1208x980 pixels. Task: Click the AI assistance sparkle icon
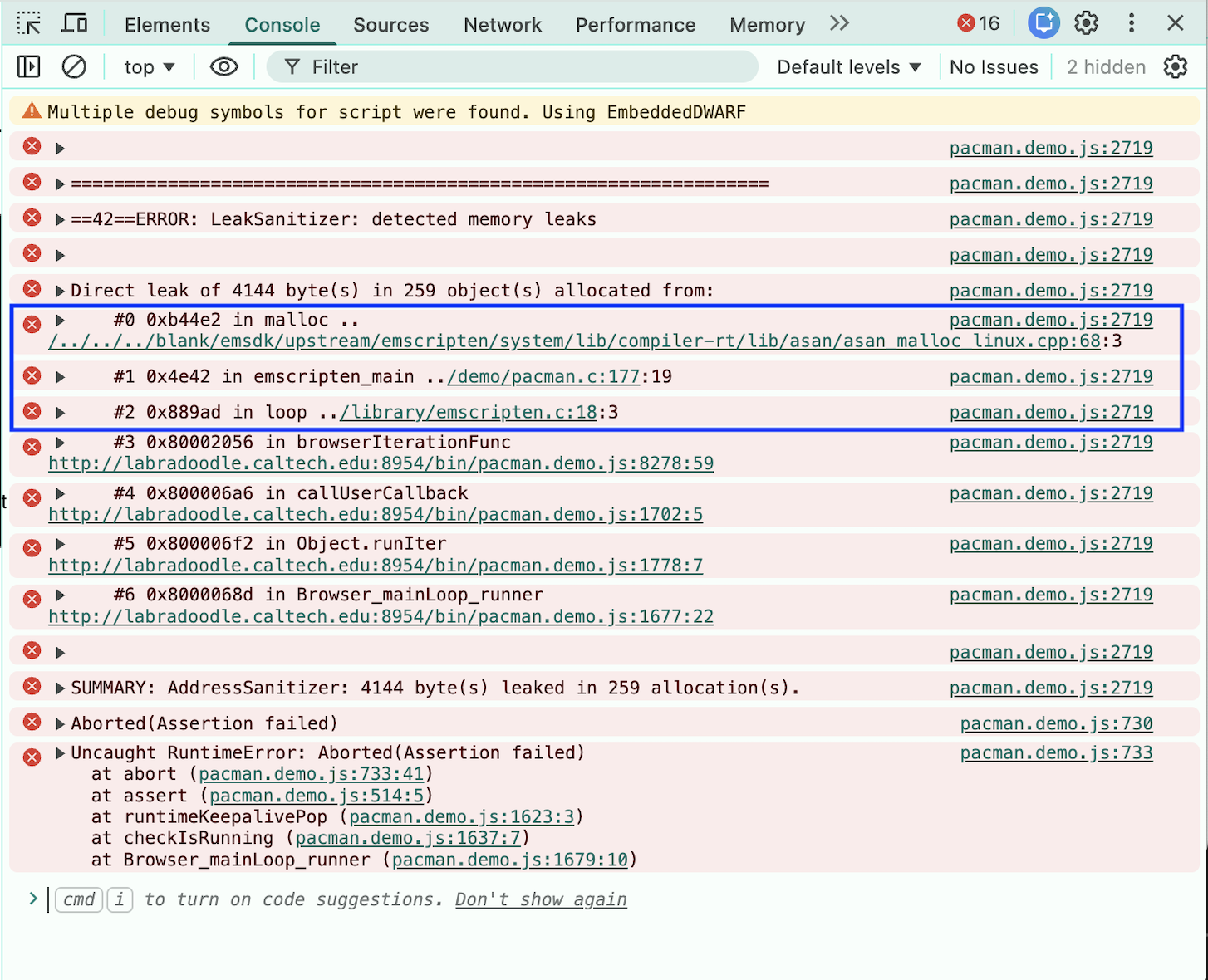point(1043,23)
